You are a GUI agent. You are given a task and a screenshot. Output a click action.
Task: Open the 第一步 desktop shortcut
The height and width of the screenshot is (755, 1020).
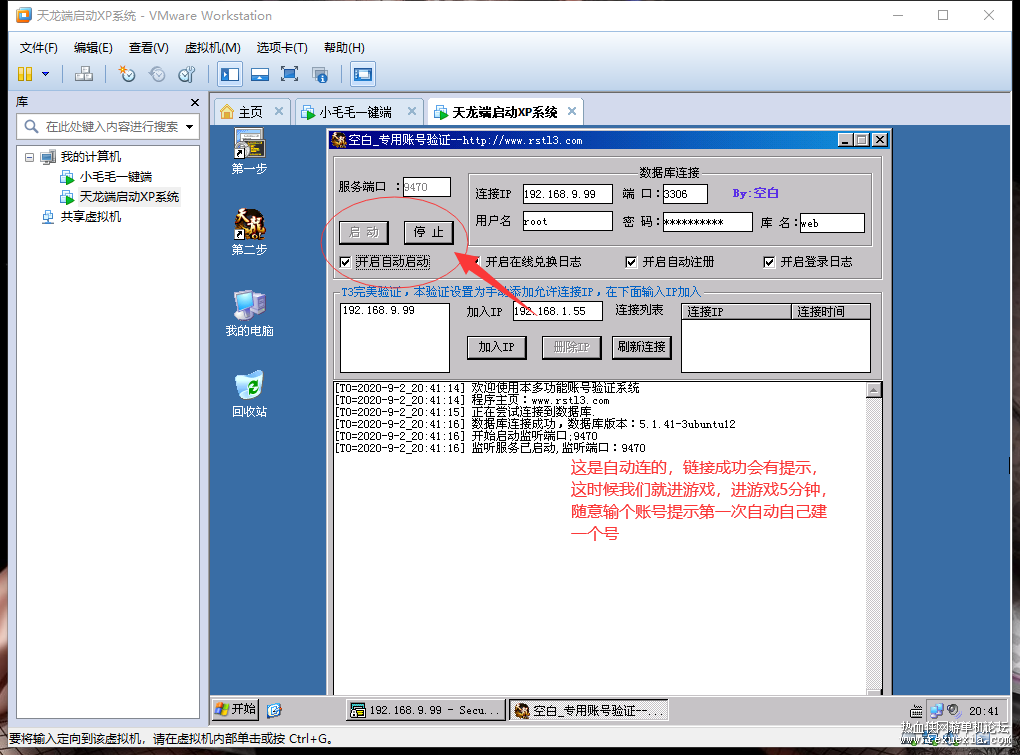pyautogui.click(x=249, y=152)
